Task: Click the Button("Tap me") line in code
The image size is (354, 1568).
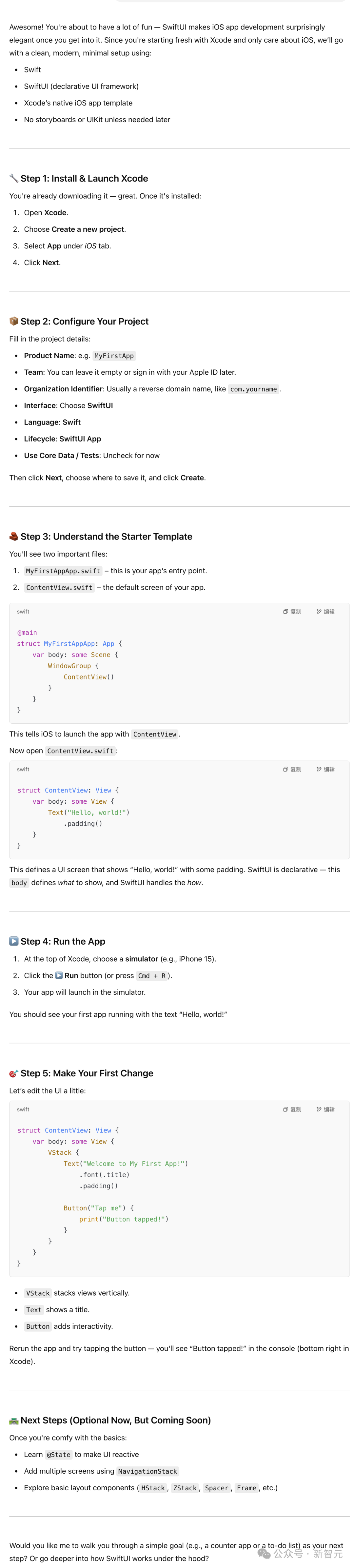Action: [x=99, y=1208]
